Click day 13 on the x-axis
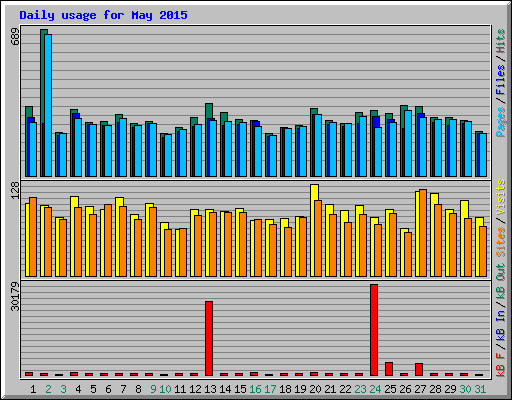 210,389
